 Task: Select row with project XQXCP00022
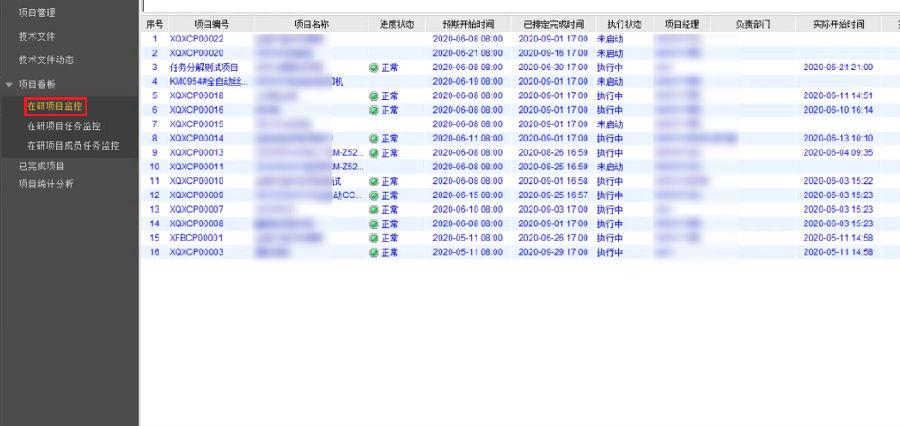tap(196, 38)
